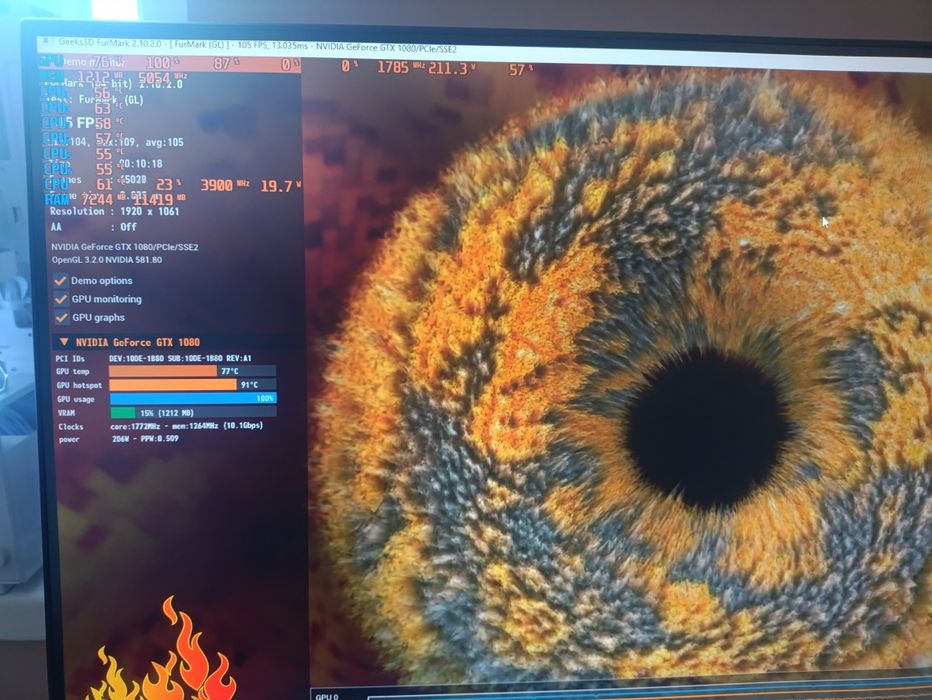This screenshot has width=932, height=700.
Task: Click the 'DEV:10DE-1B80 SUB:10DE-1B80 REV:A1' value
Action: (180, 358)
